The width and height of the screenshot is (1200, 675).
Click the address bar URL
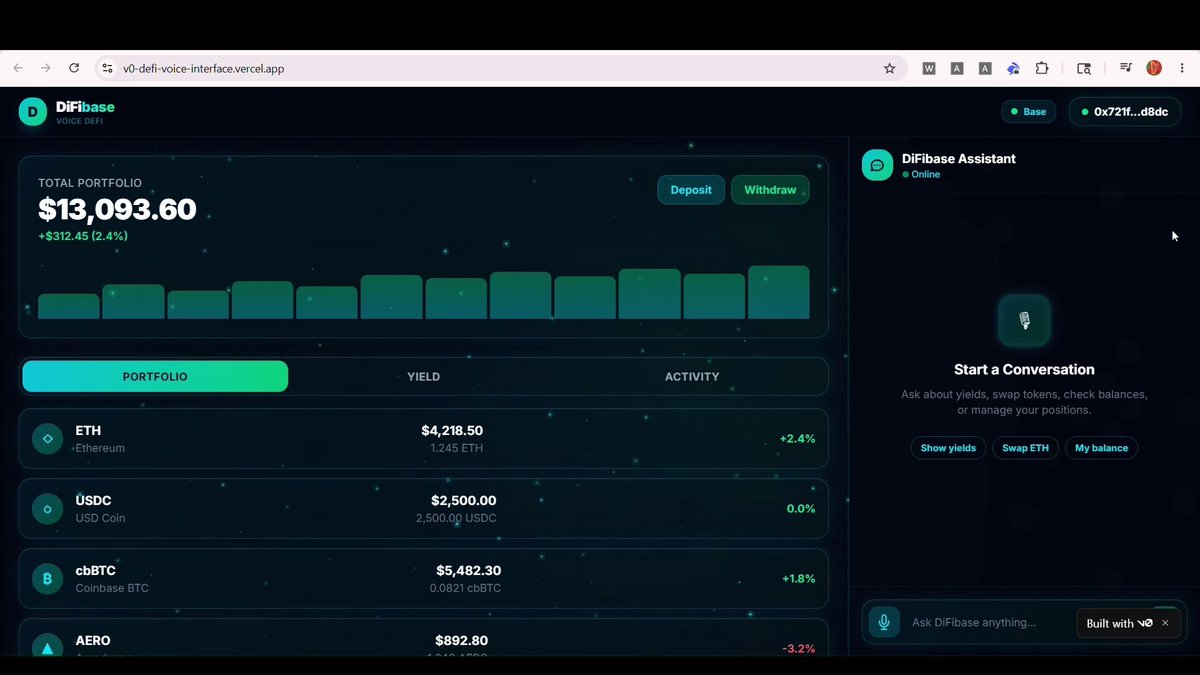[203, 68]
